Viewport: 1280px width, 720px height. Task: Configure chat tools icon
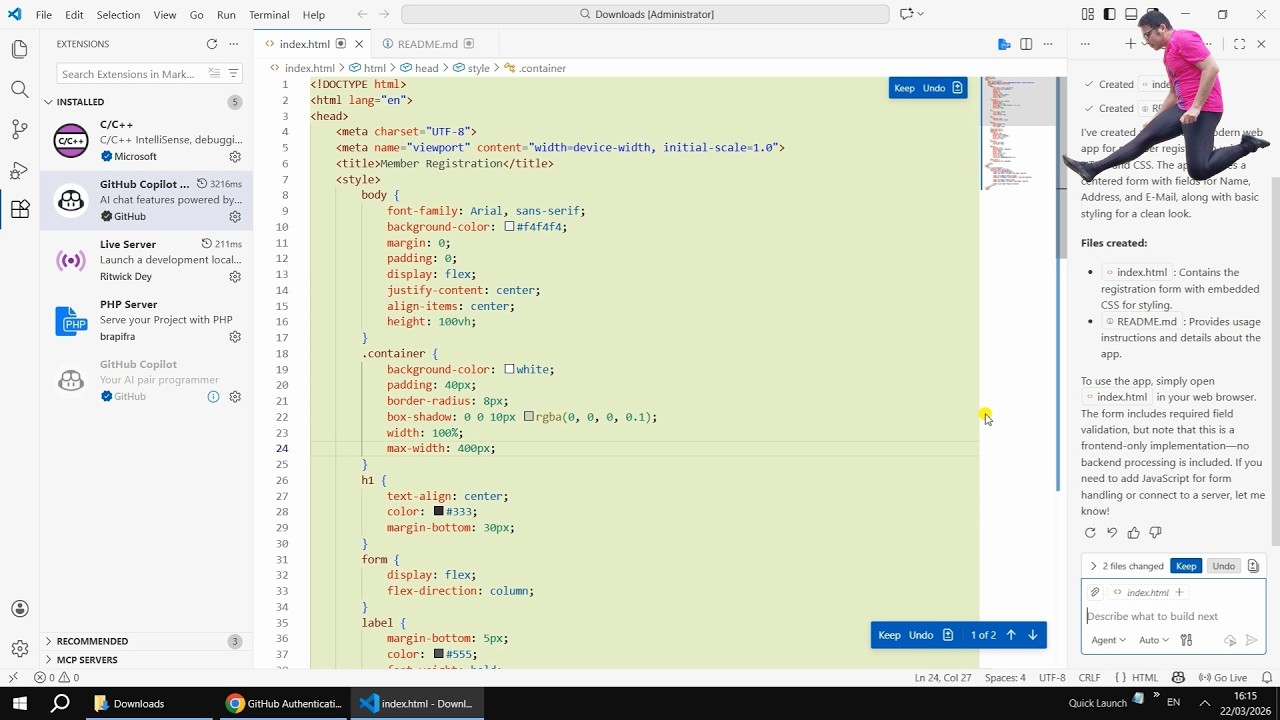pos(1187,640)
